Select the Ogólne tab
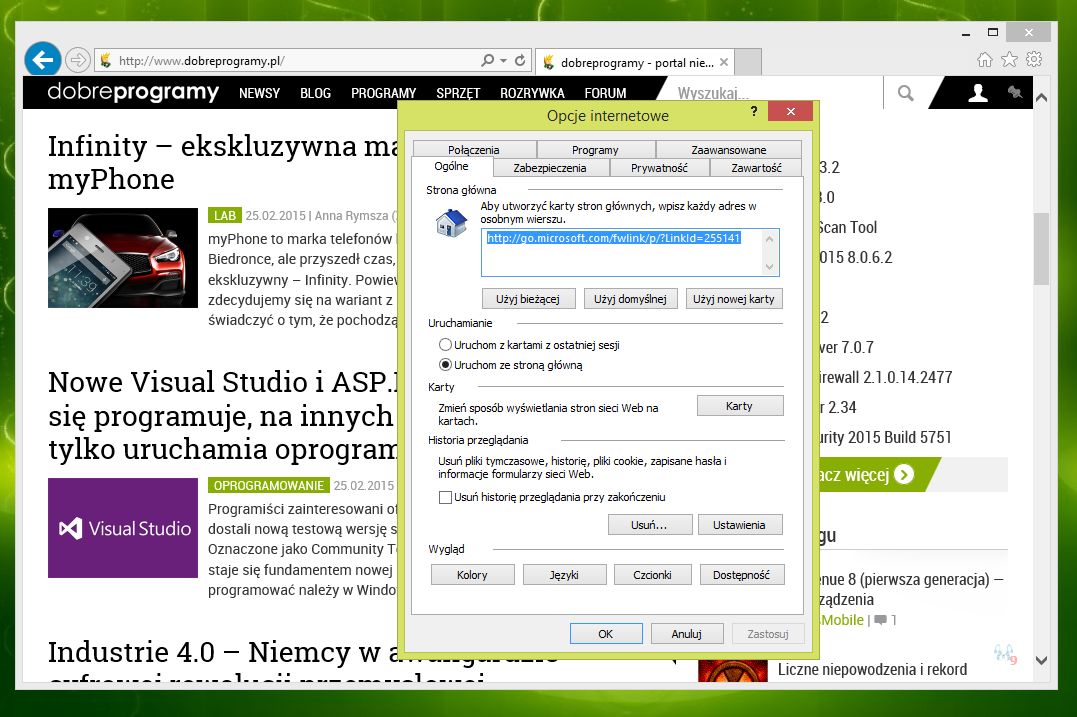Screen dimensions: 1077x717 point(451,167)
